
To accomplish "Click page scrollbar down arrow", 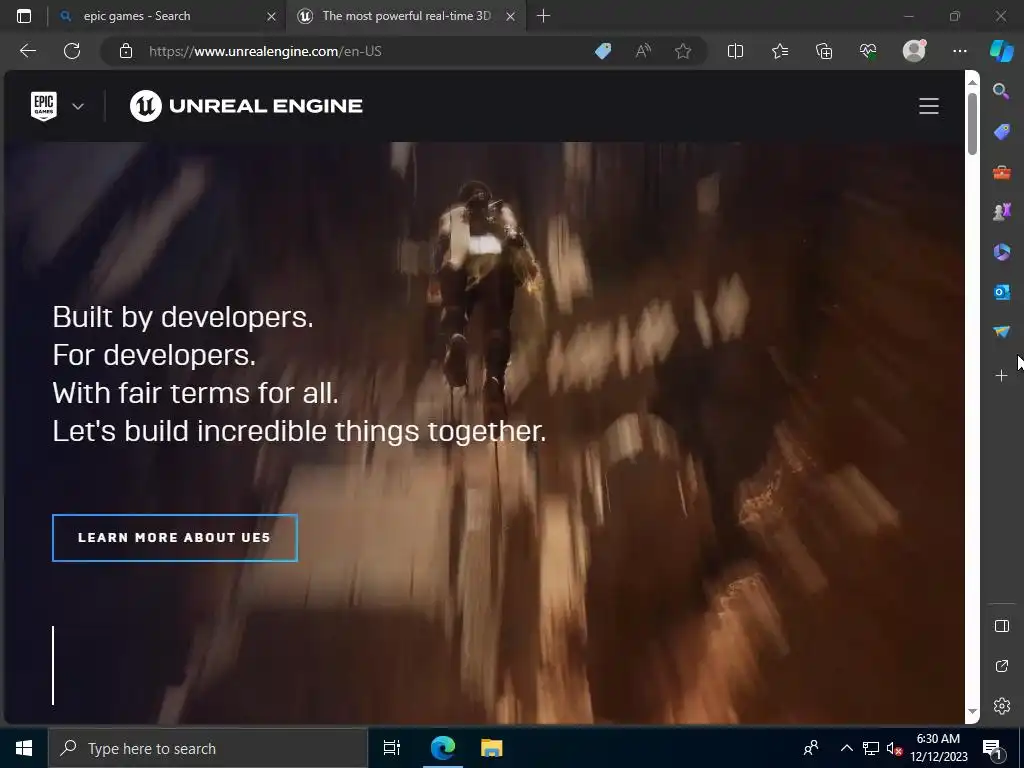I will [972, 712].
